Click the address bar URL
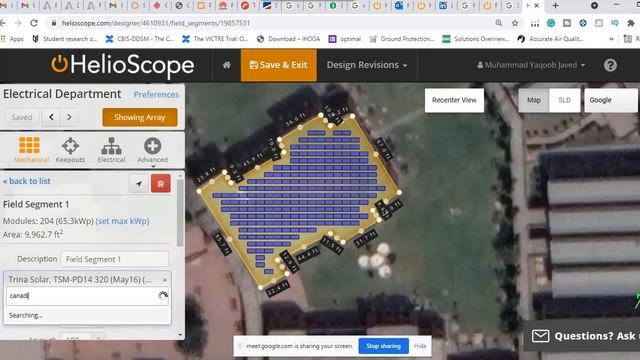The image size is (640, 360). [x=156, y=23]
